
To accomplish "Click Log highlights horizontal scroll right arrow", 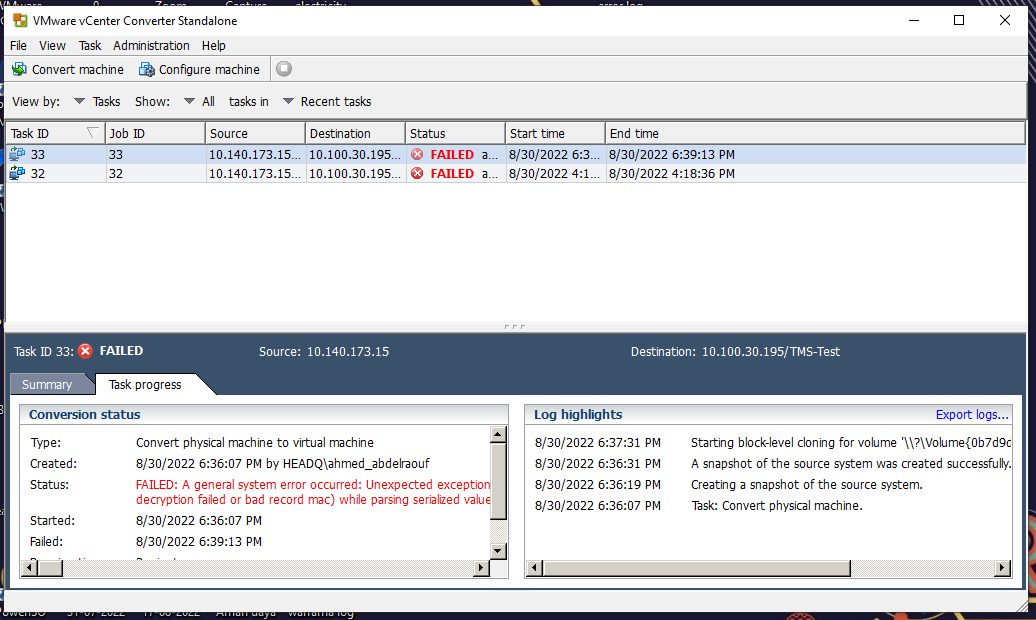I will click(x=1003, y=567).
